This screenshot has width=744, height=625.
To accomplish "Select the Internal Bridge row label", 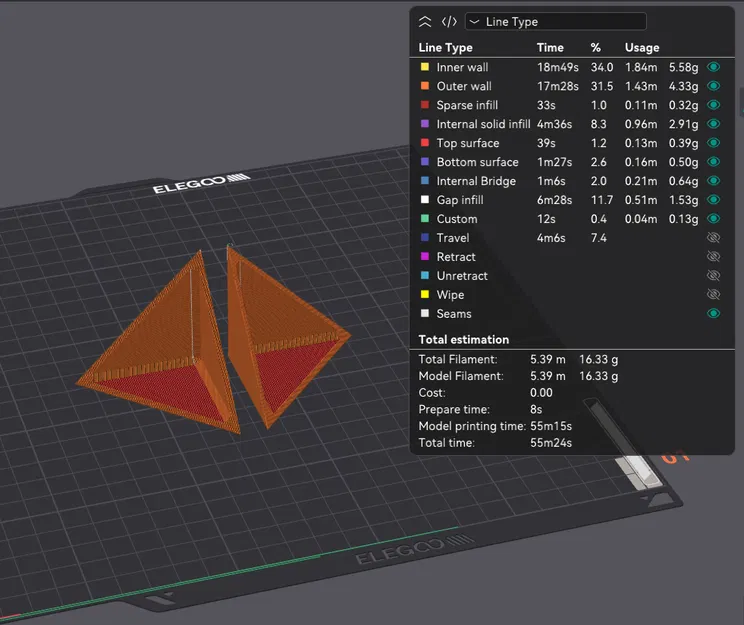I will point(476,181).
